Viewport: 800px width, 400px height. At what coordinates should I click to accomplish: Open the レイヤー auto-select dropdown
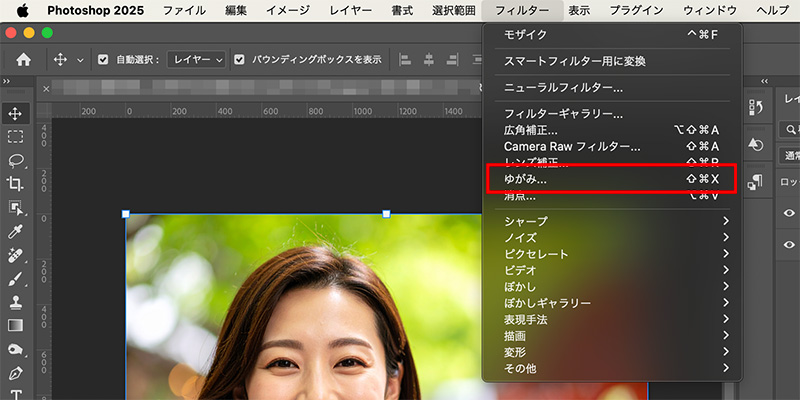click(196, 60)
